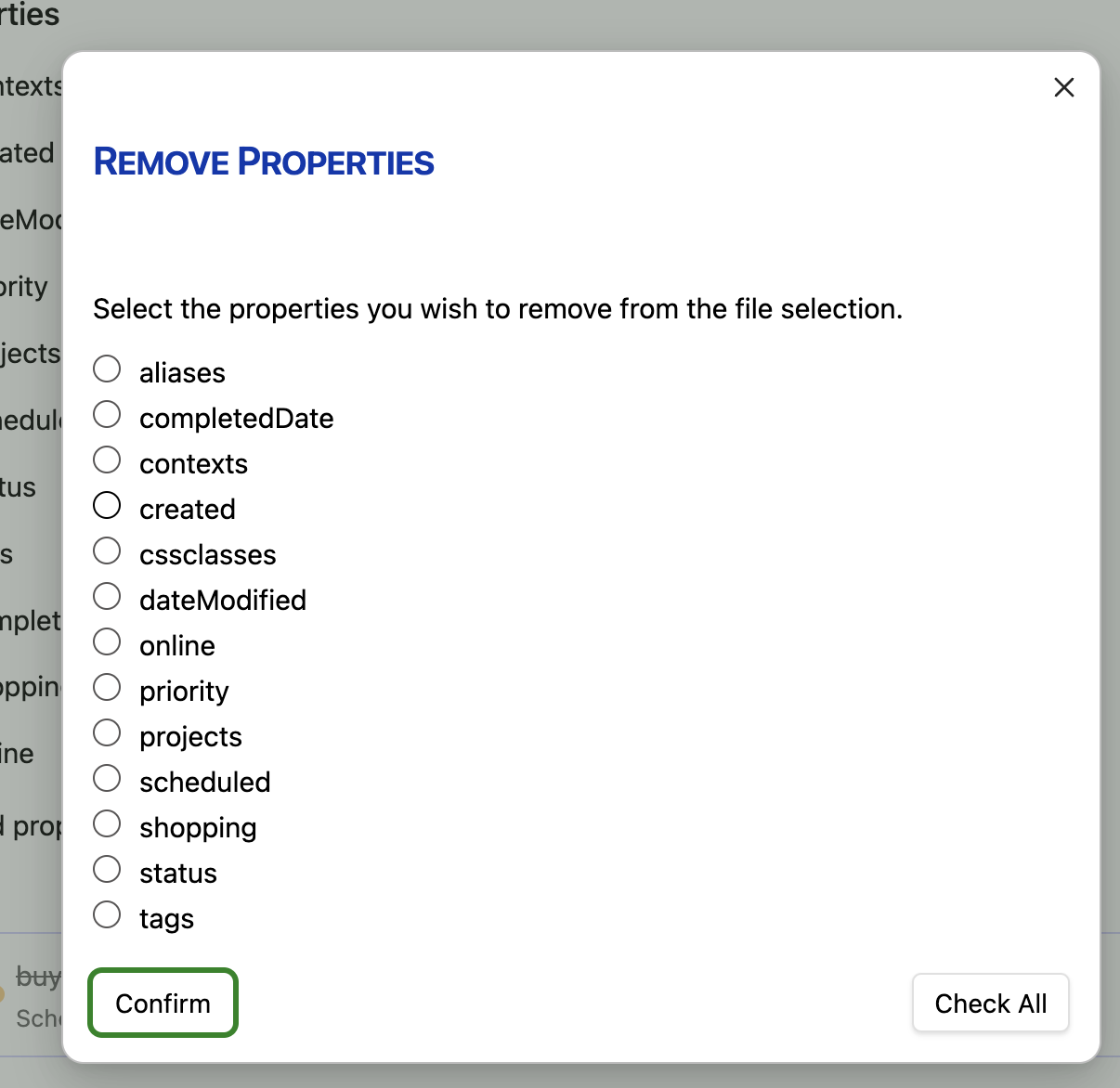1120x1088 pixels.
Task: Check the shopping property
Action: pyautogui.click(x=107, y=823)
